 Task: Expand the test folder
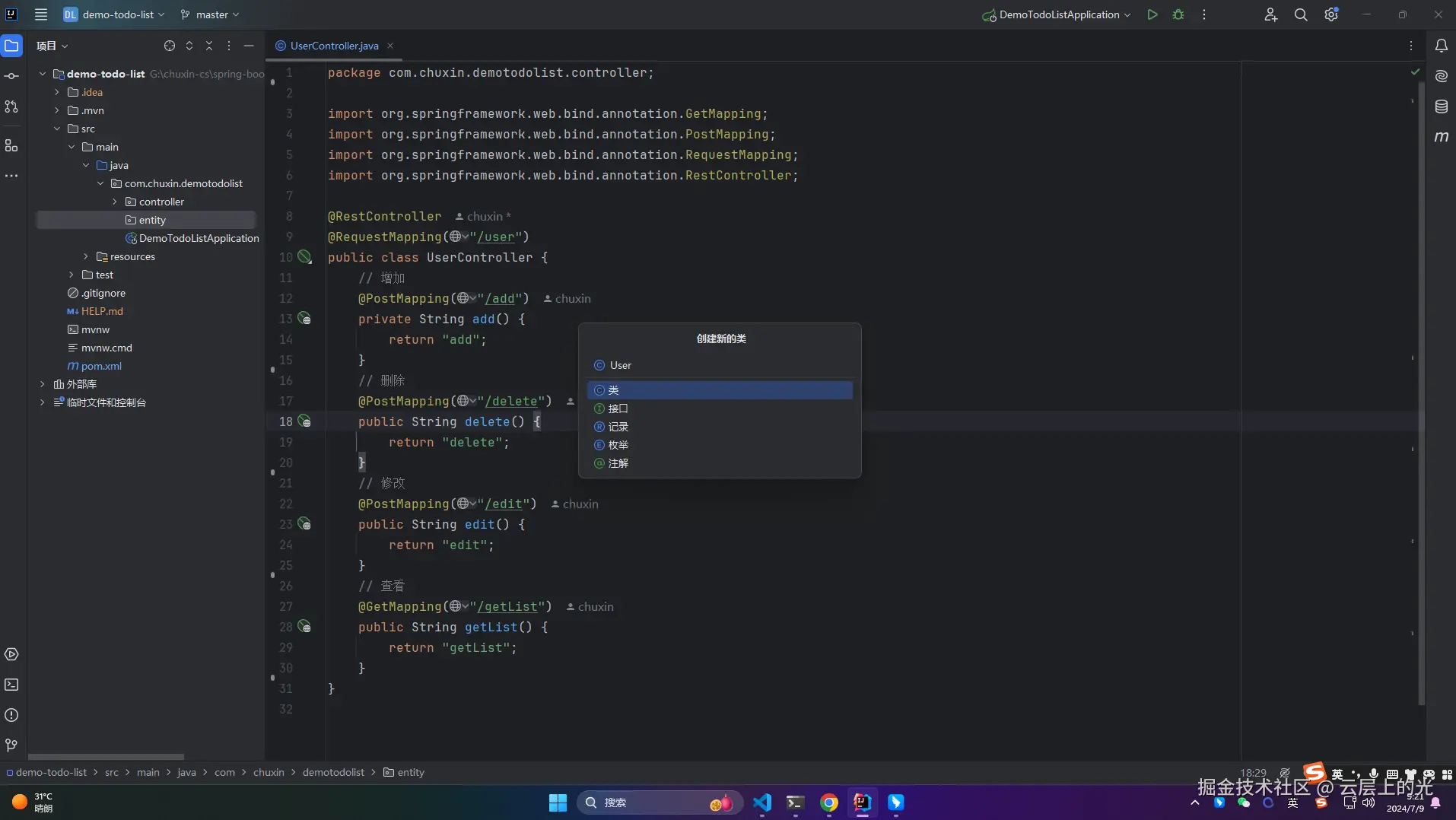[x=72, y=275]
